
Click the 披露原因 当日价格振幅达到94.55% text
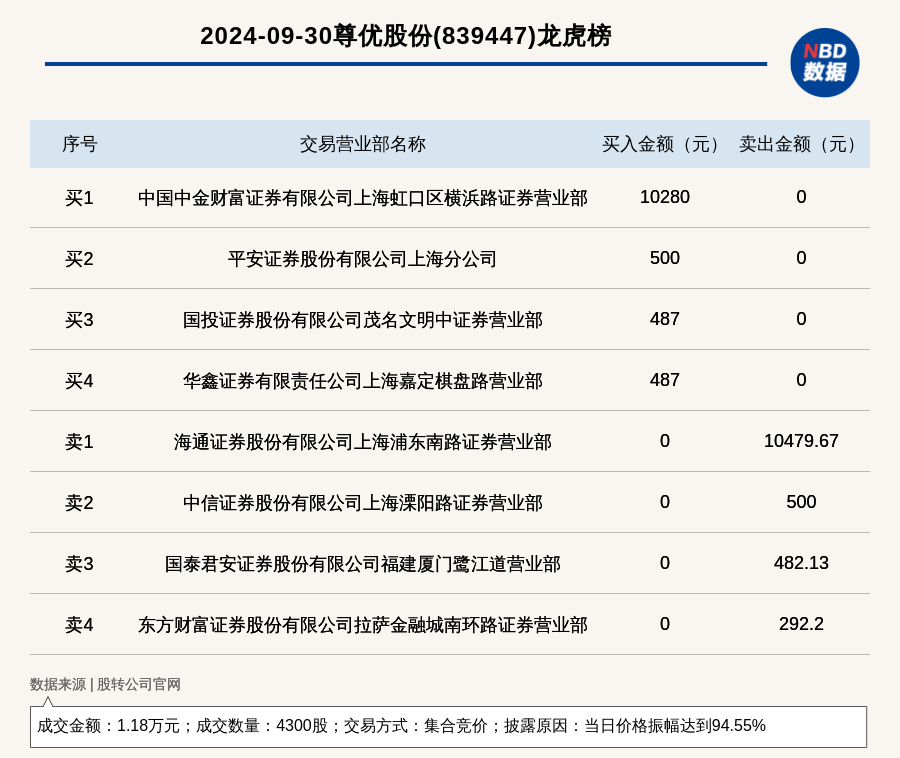[x=635, y=726]
